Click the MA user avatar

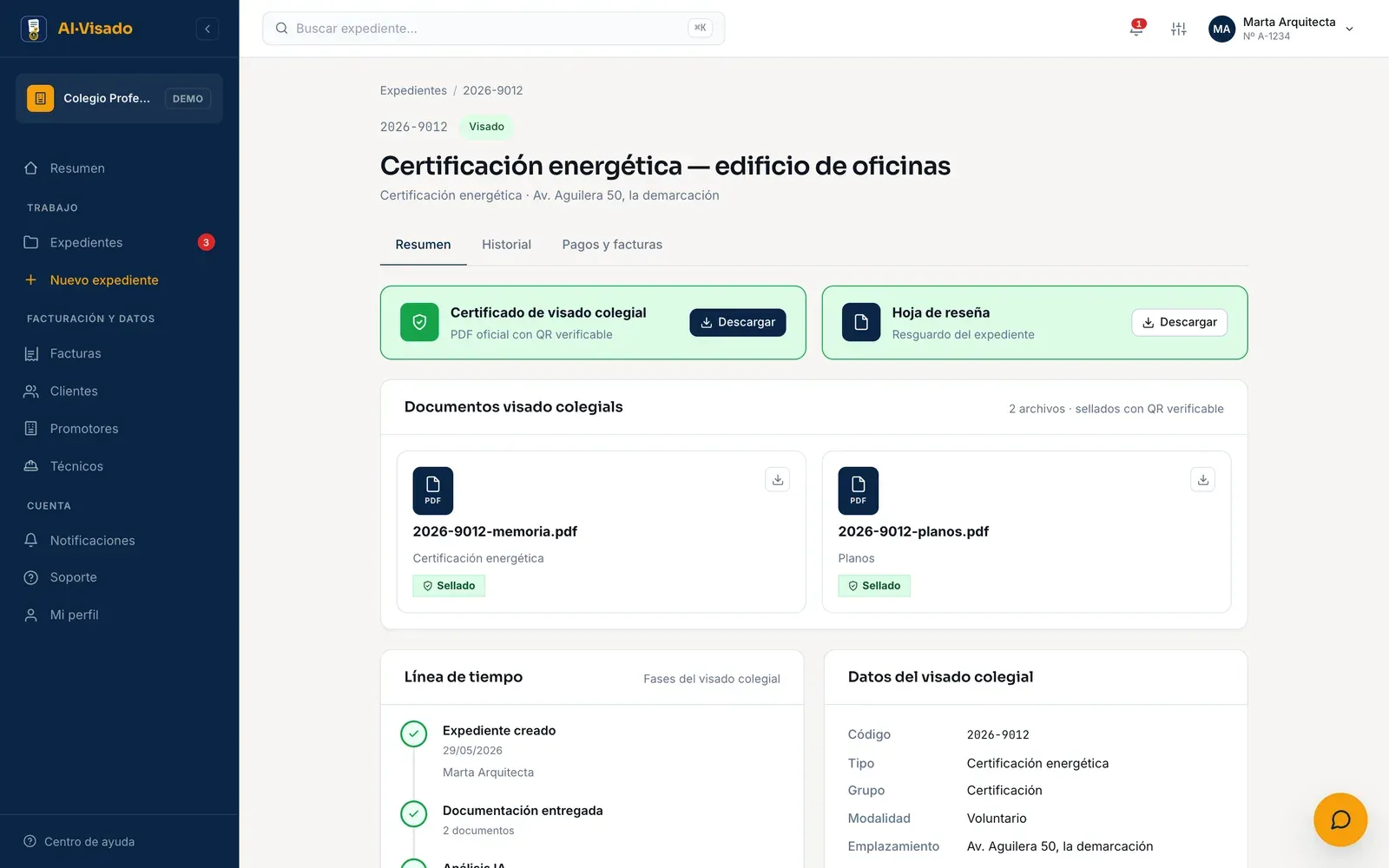(x=1221, y=29)
